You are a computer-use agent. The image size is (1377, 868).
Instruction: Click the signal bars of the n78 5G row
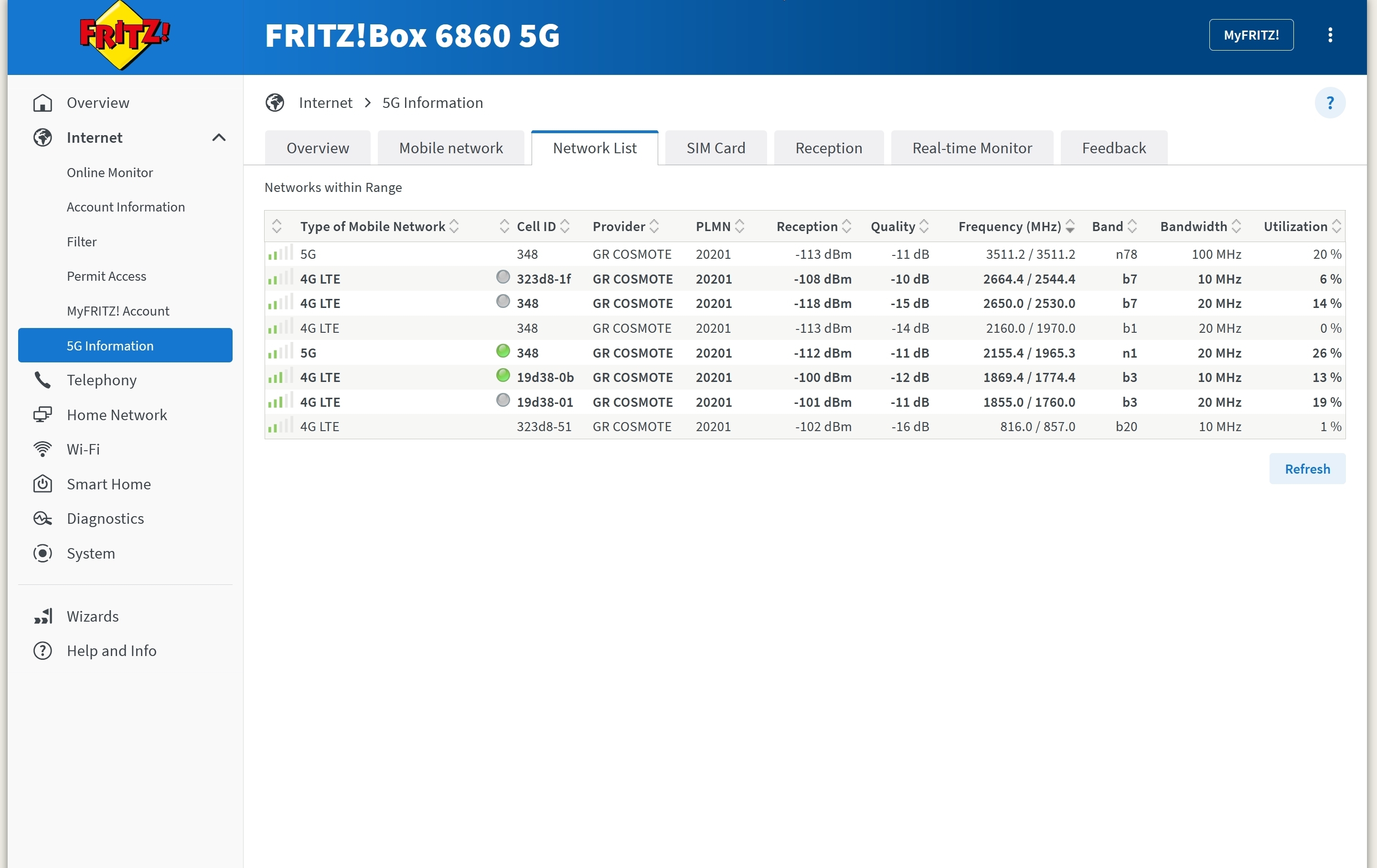pos(280,253)
